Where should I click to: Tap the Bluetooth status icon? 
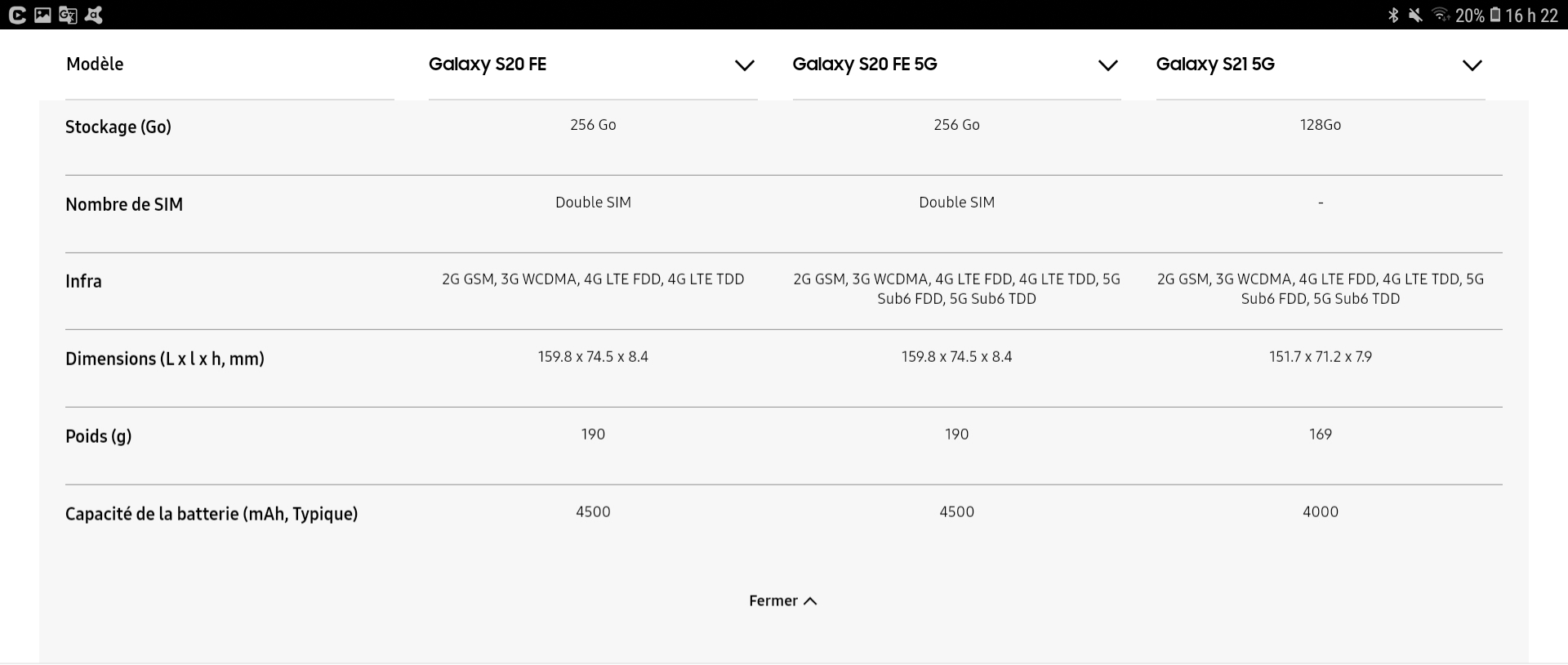click(1393, 15)
